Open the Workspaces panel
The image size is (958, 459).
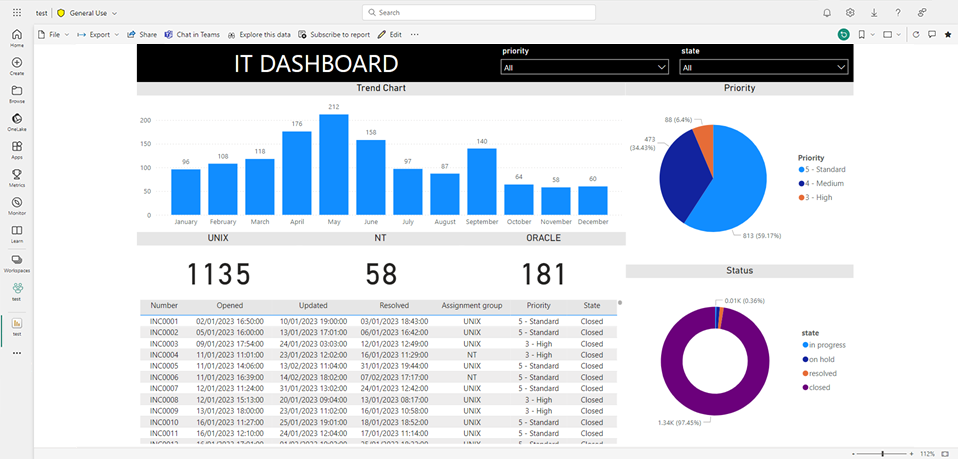coord(17,262)
